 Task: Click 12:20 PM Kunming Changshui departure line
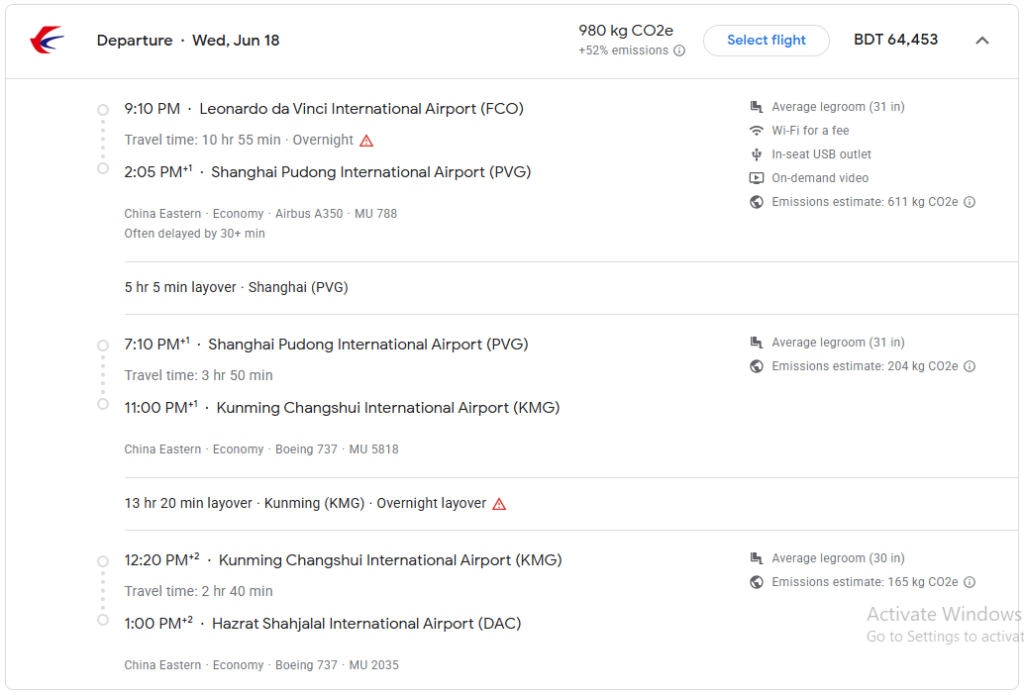(x=344, y=560)
